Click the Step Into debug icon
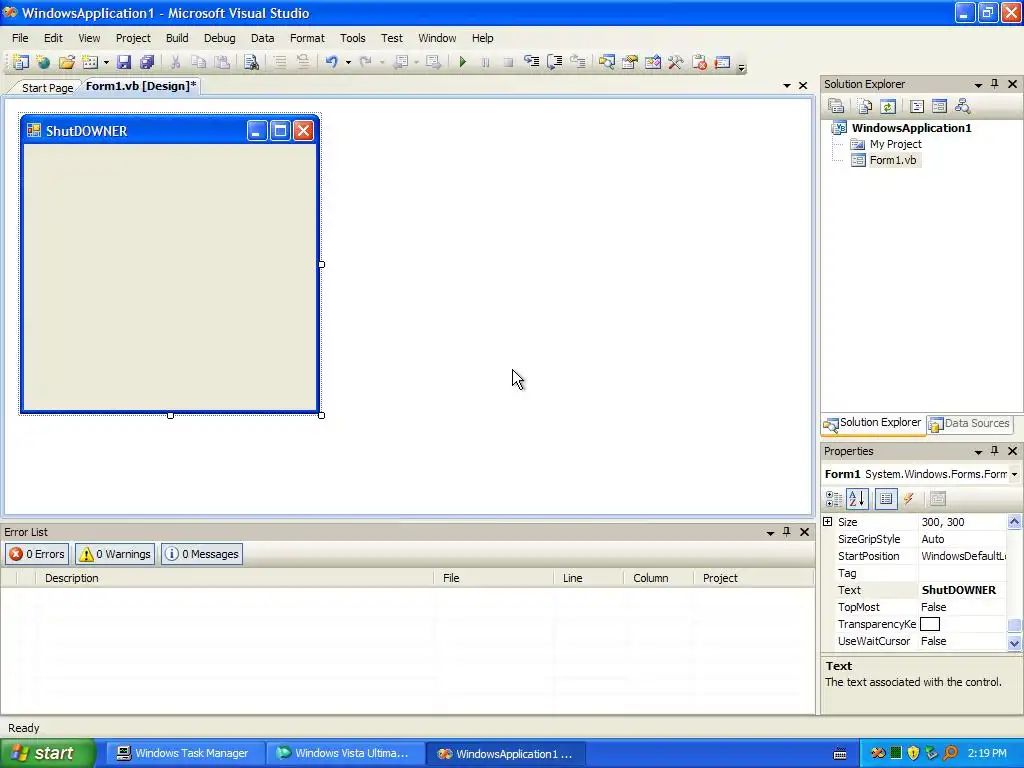This screenshot has height=768, width=1024. pos(532,62)
